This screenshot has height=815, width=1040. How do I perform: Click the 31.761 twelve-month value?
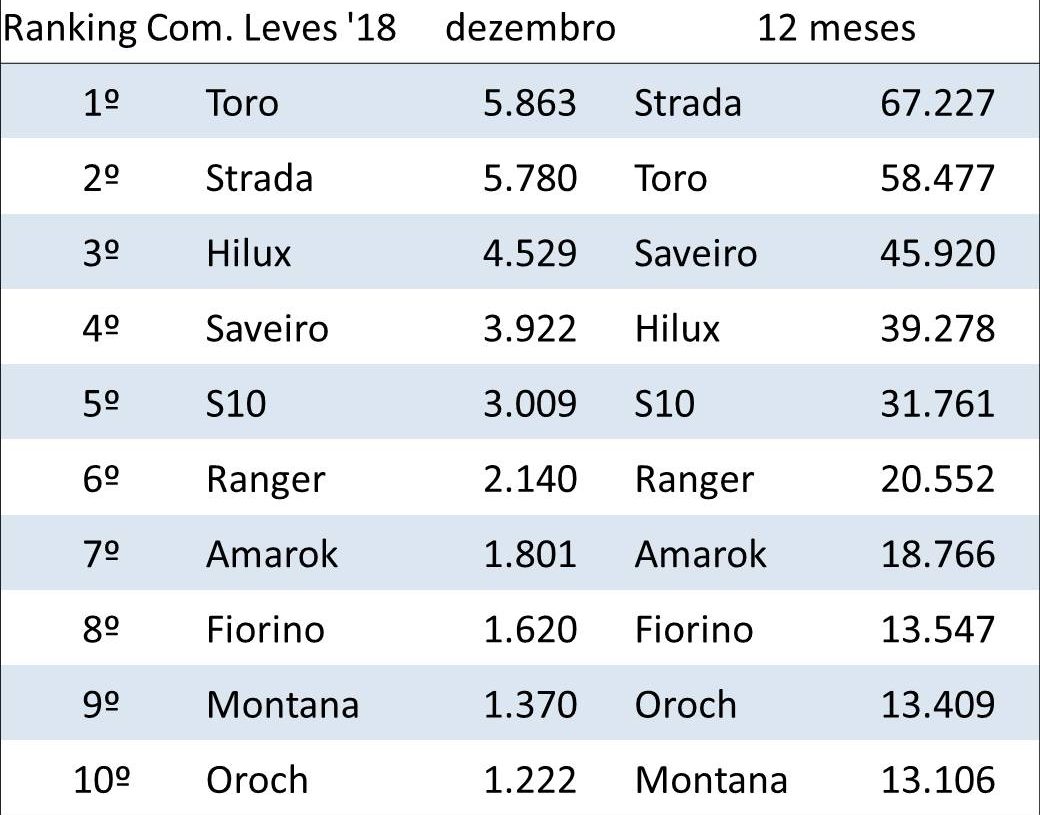click(x=937, y=404)
